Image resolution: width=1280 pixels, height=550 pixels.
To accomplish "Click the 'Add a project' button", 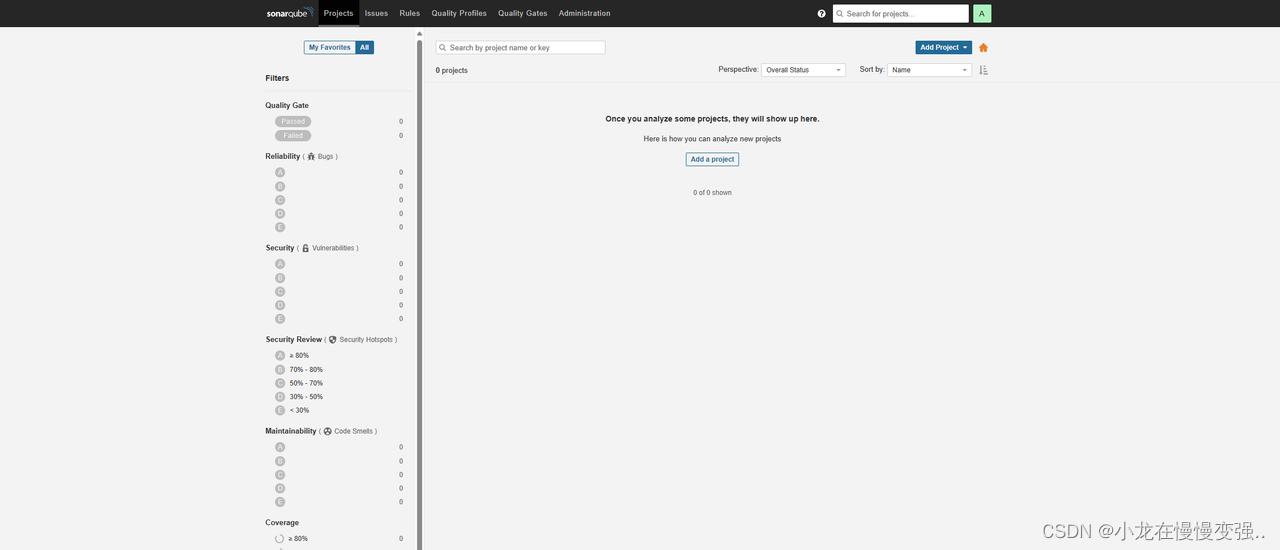I will coord(712,159).
